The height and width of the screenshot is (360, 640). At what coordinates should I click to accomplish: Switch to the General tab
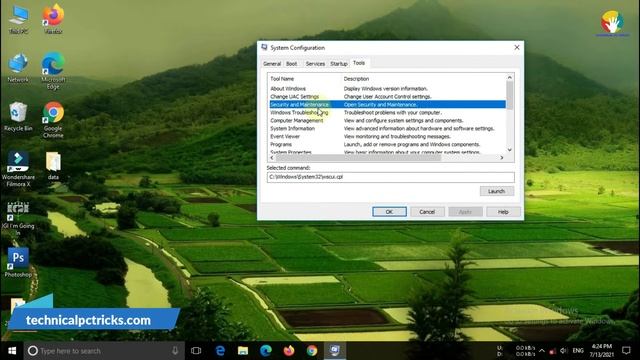(x=272, y=64)
